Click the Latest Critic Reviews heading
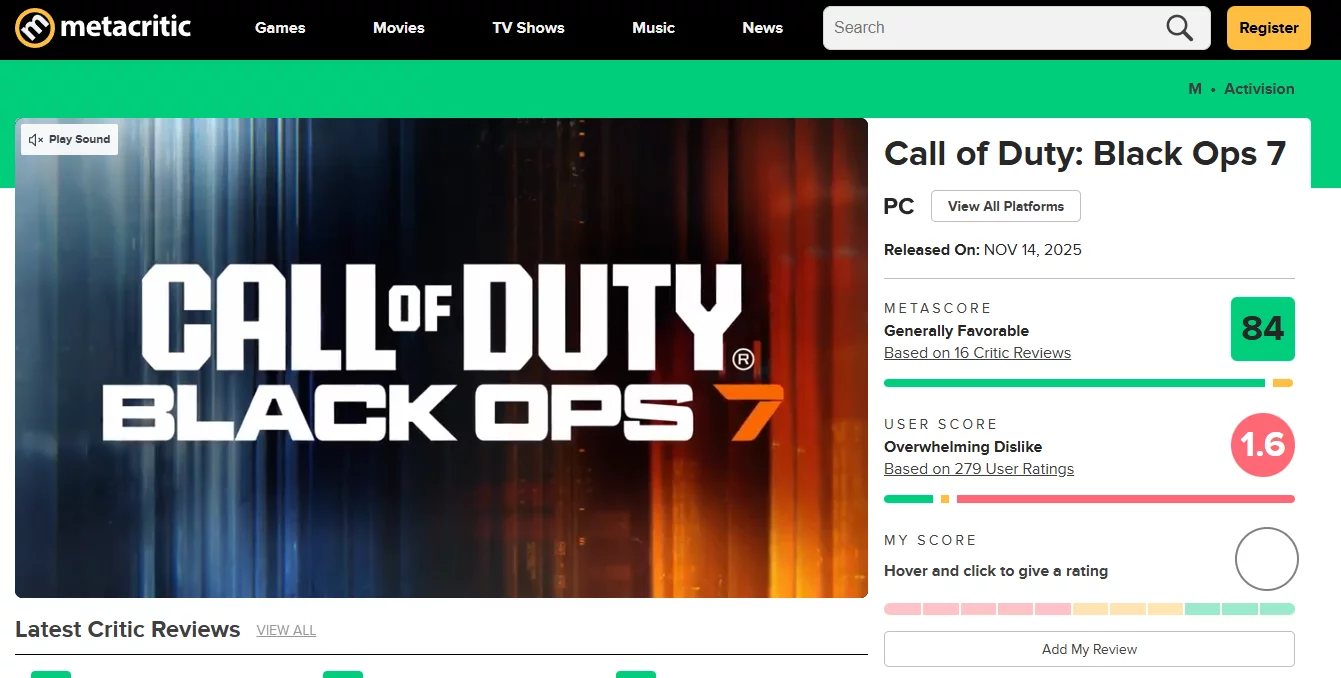 [128, 629]
